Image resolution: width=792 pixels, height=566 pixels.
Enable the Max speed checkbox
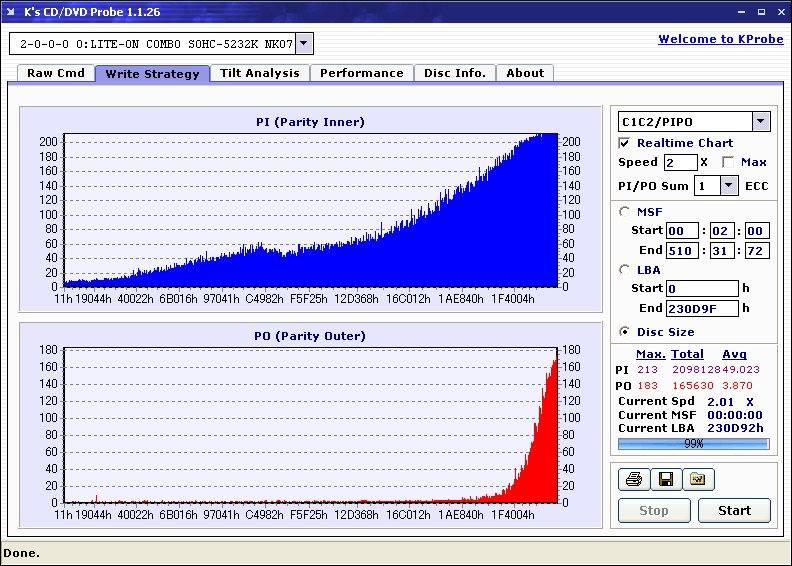pos(728,162)
